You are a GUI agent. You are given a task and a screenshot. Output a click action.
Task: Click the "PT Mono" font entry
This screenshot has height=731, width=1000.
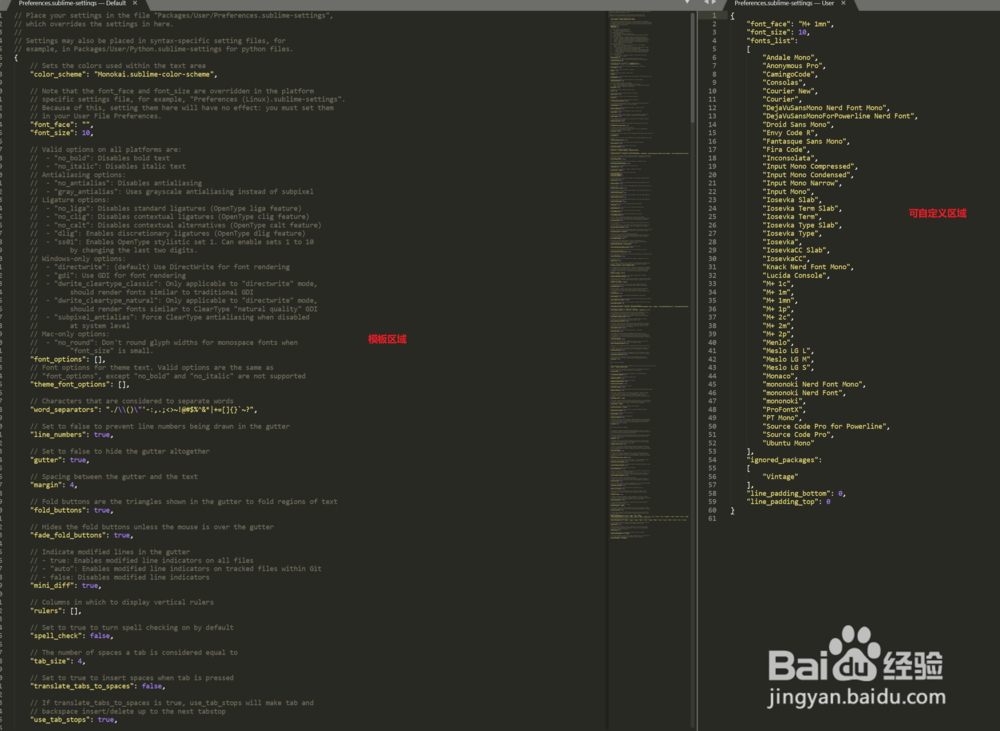click(782, 418)
